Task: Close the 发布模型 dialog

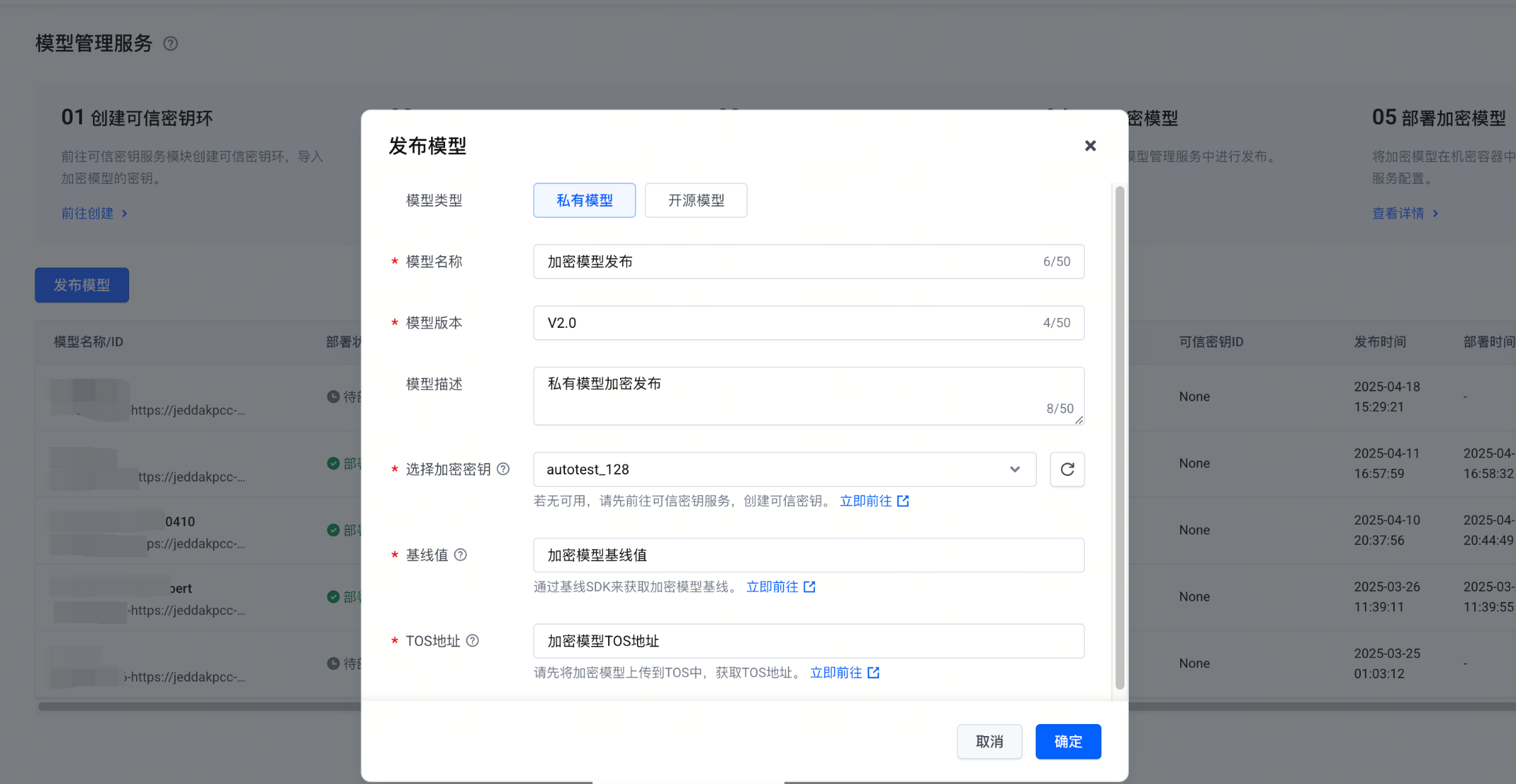Action: point(1090,146)
